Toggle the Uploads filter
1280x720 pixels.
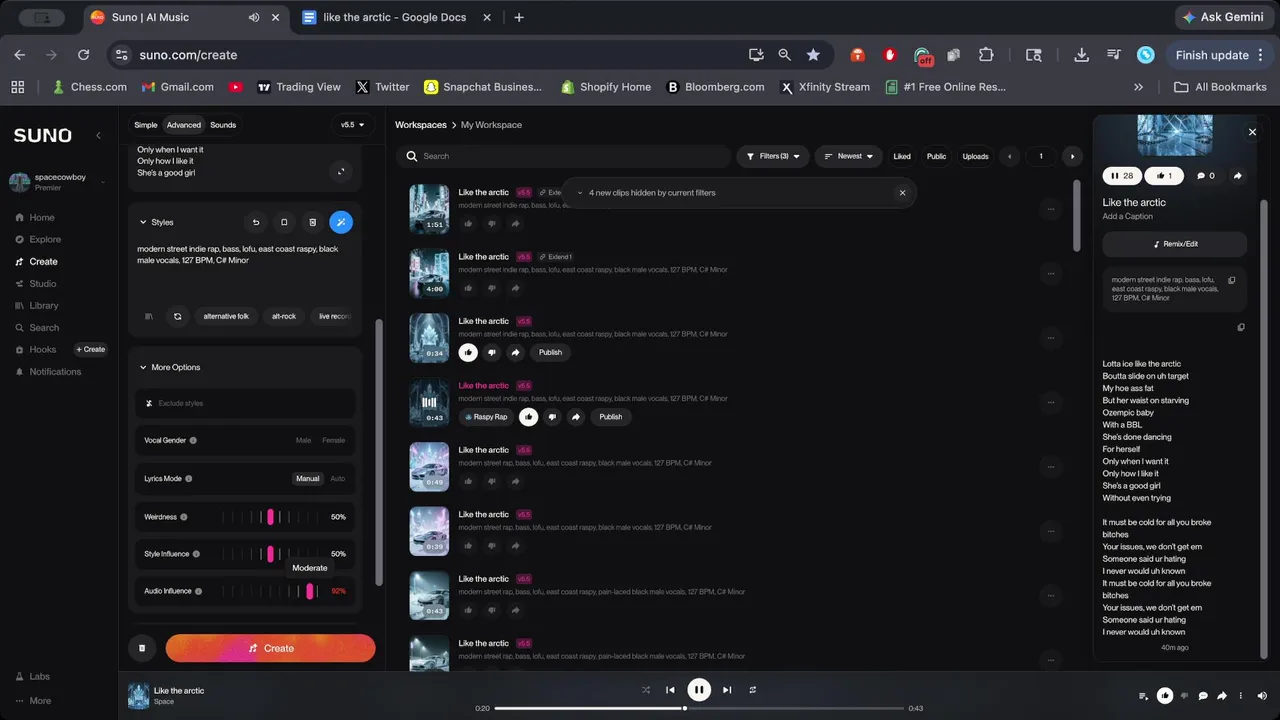point(975,156)
